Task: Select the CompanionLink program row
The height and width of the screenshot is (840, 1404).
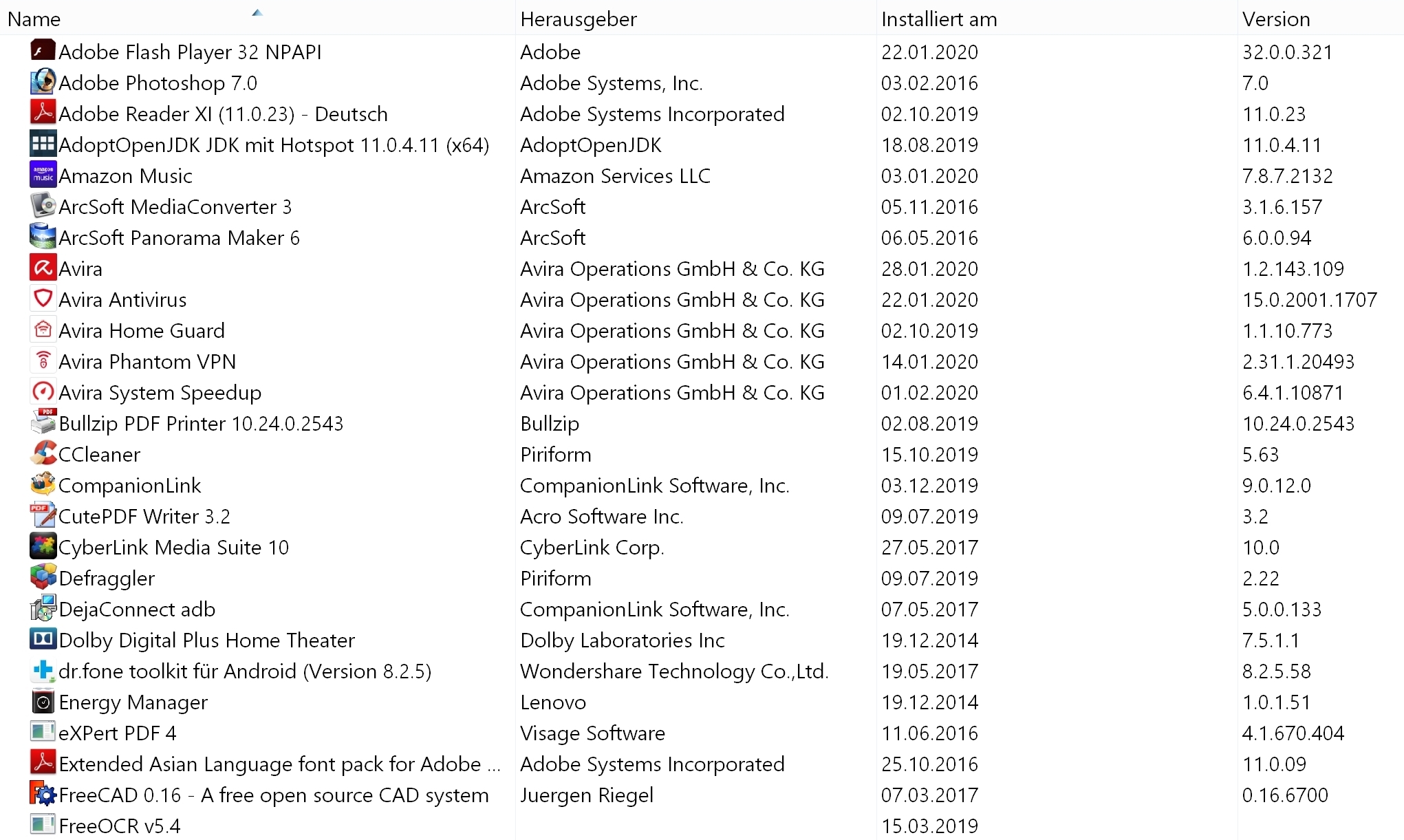Action: click(702, 485)
